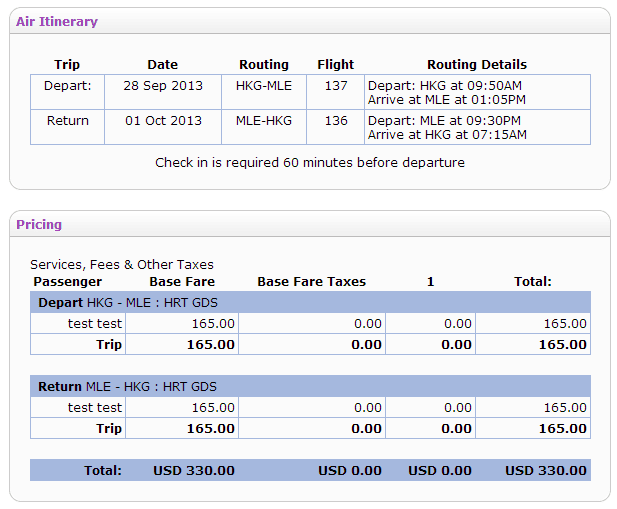
Task: Click the Pricing section heading
Action: click(x=39, y=224)
